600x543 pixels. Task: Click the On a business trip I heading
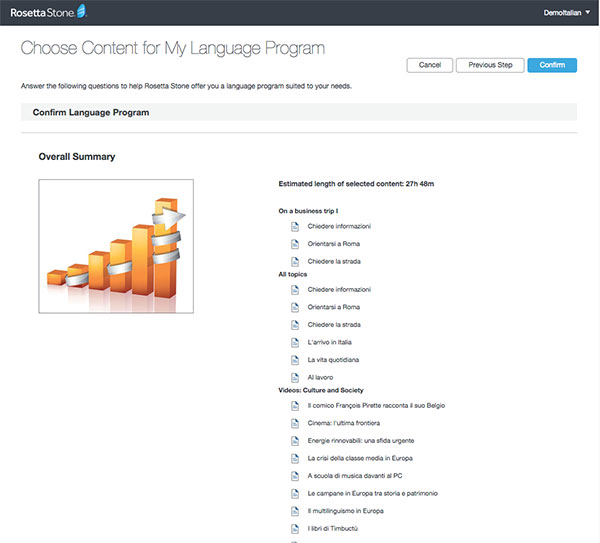click(309, 211)
